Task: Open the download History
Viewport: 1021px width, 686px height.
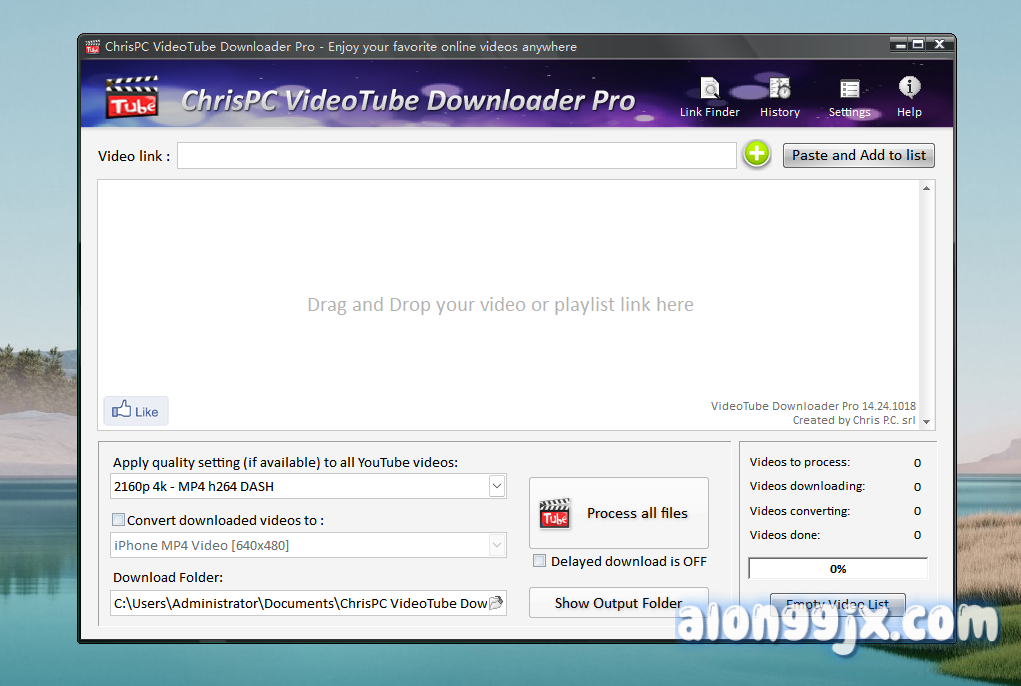Action: tap(779, 97)
